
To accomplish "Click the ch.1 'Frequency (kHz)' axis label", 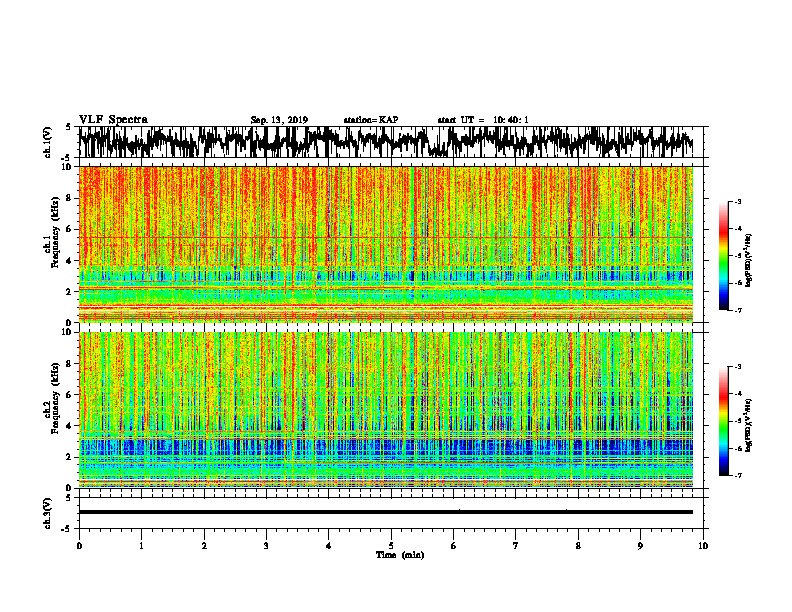I will pyautogui.click(x=55, y=232).
